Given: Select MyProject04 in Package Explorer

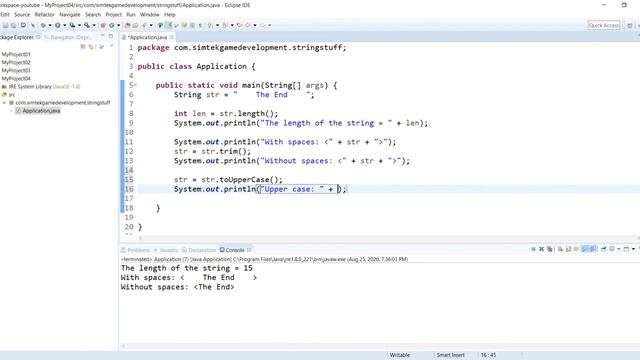Looking at the screenshot, I should (x=16, y=78).
